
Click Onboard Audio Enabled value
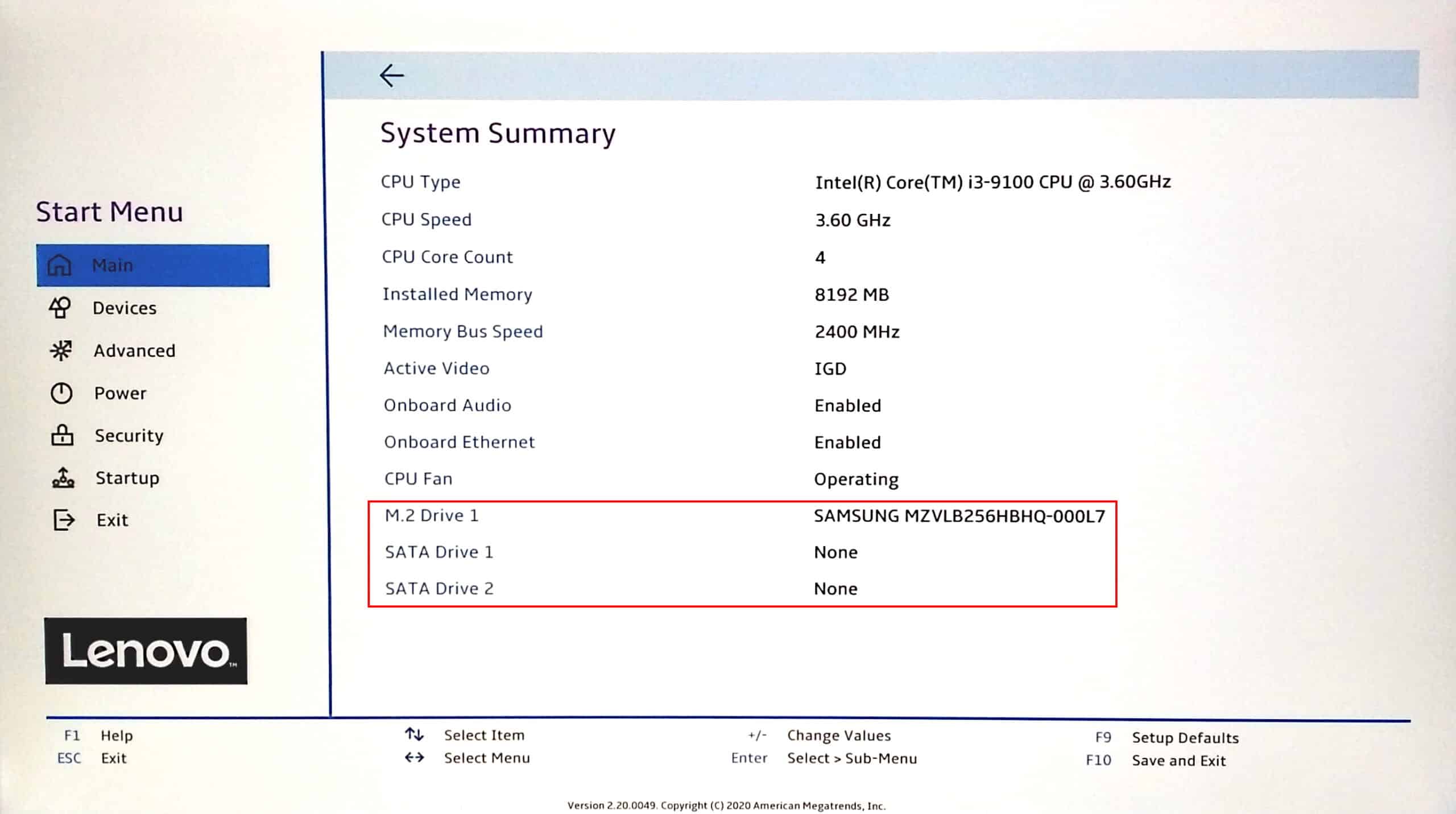click(x=847, y=406)
